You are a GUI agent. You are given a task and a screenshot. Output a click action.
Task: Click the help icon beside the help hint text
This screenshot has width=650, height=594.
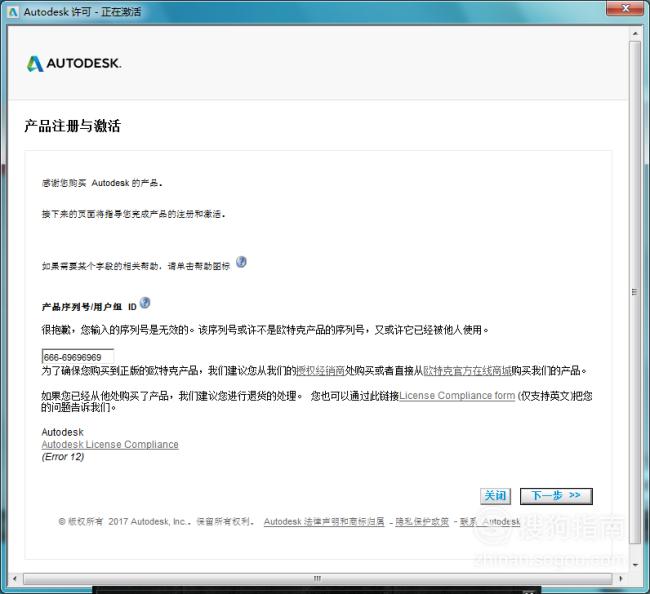[241, 262]
